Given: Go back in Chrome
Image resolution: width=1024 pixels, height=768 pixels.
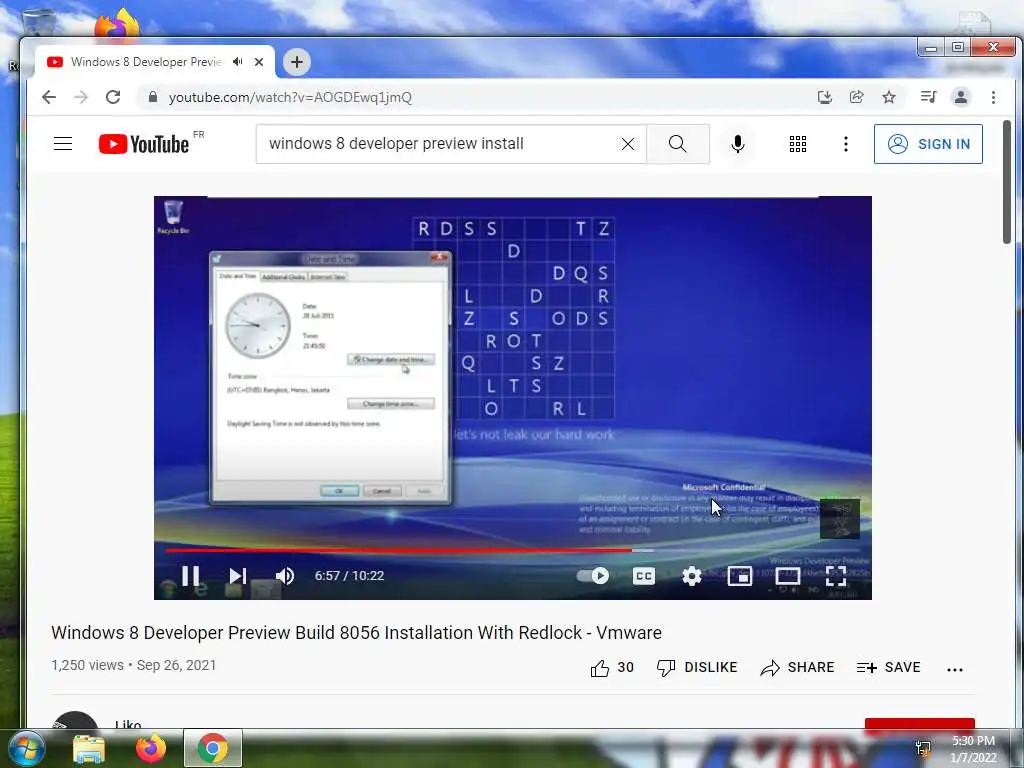Looking at the screenshot, I should click(x=49, y=97).
